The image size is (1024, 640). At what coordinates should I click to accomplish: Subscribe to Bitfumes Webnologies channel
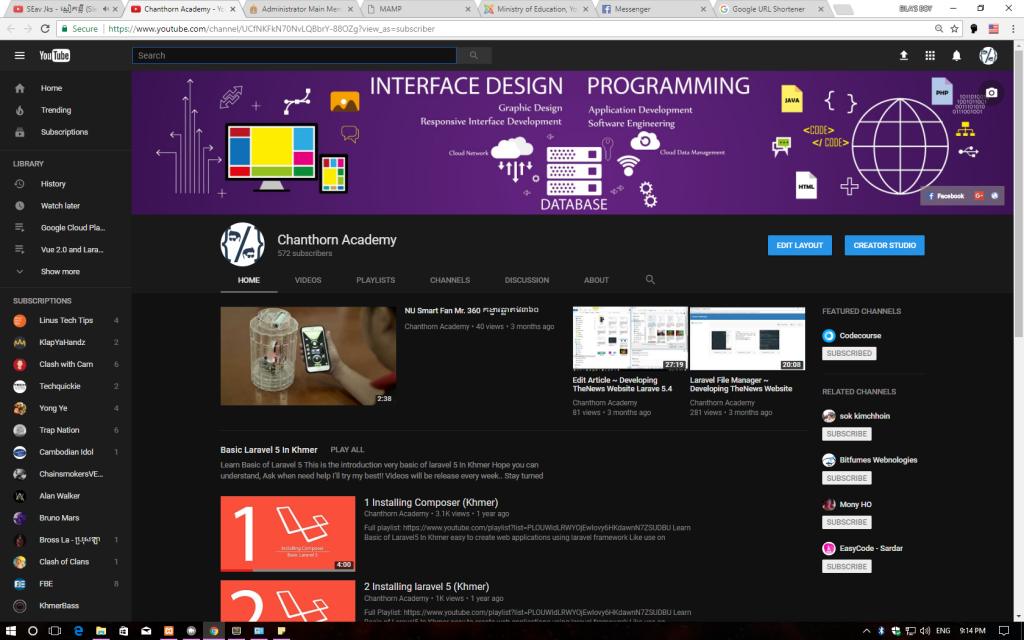pos(847,478)
